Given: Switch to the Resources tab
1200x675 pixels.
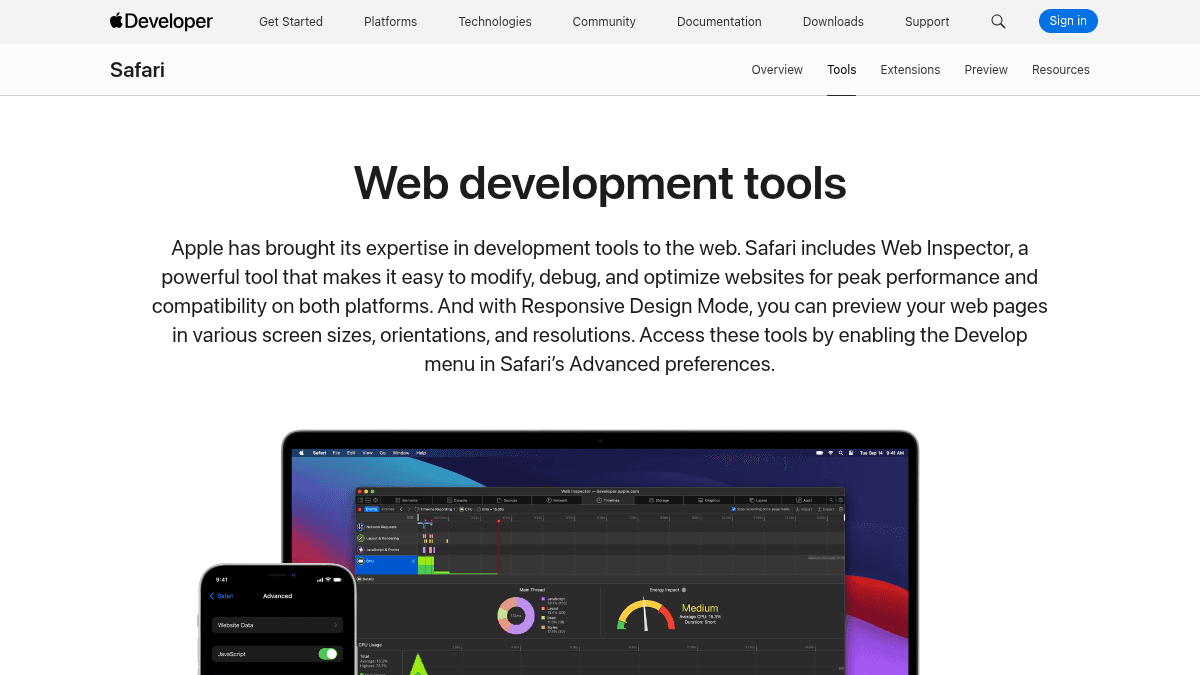Looking at the screenshot, I should (1061, 70).
